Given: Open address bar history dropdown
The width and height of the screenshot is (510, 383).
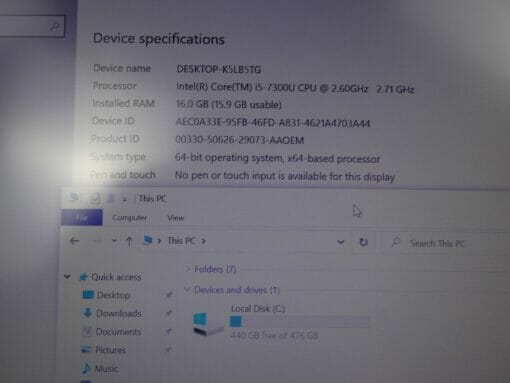Looking at the screenshot, I should click(x=340, y=242).
